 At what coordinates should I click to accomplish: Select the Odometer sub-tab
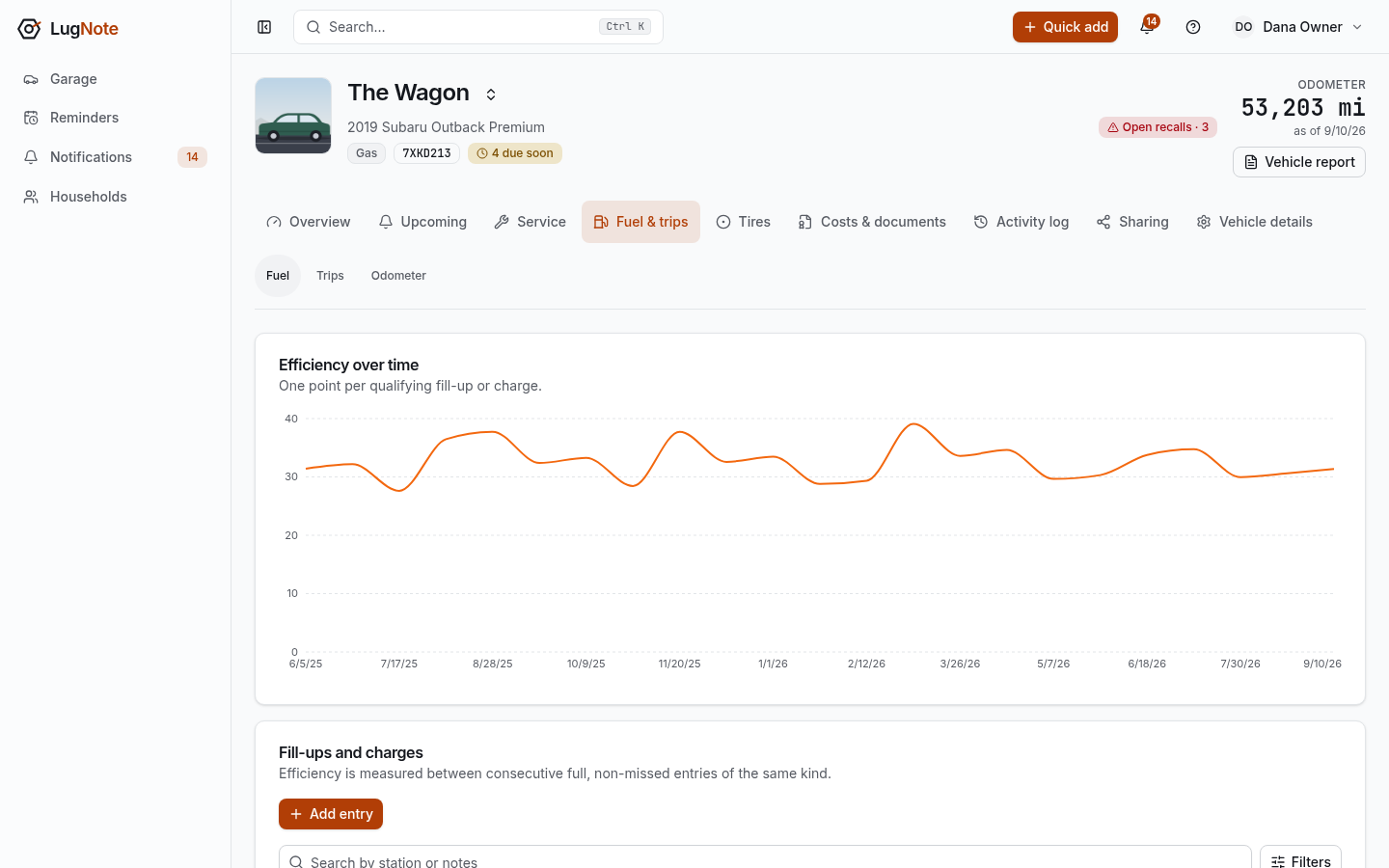tap(398, 276)
